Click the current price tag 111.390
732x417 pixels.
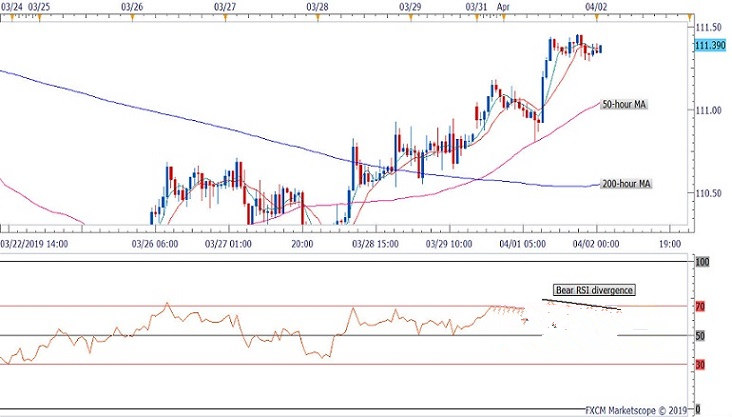pyautogui.click(x=709, y=46)
